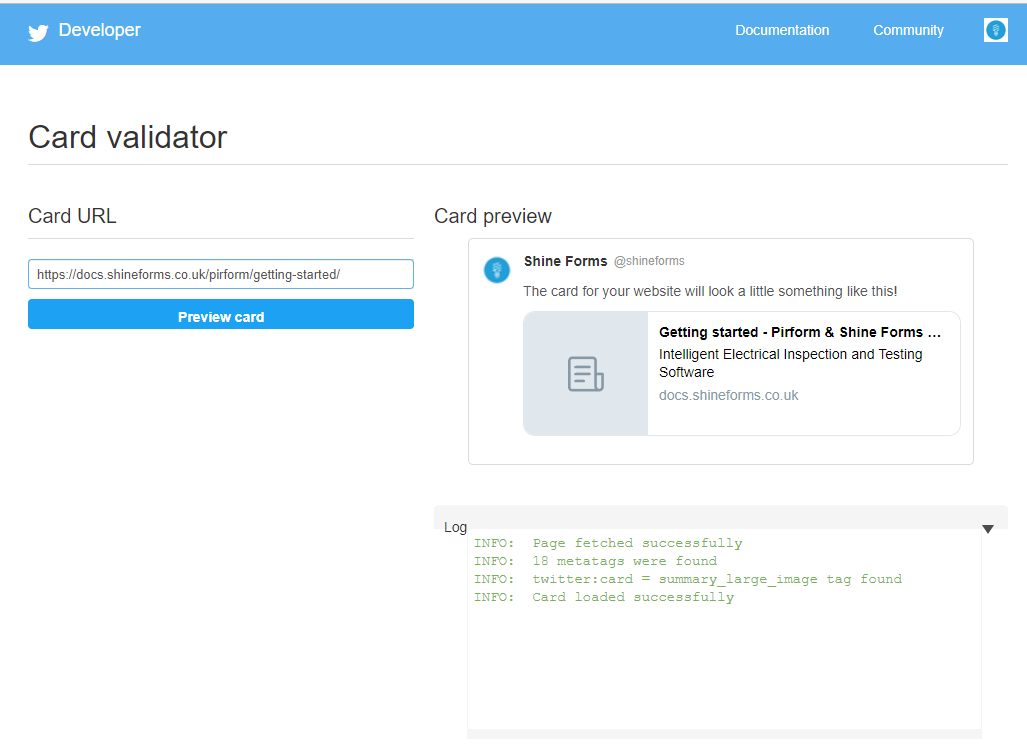
Task: Click the Twitter bird logo
Action: (38, 33)
